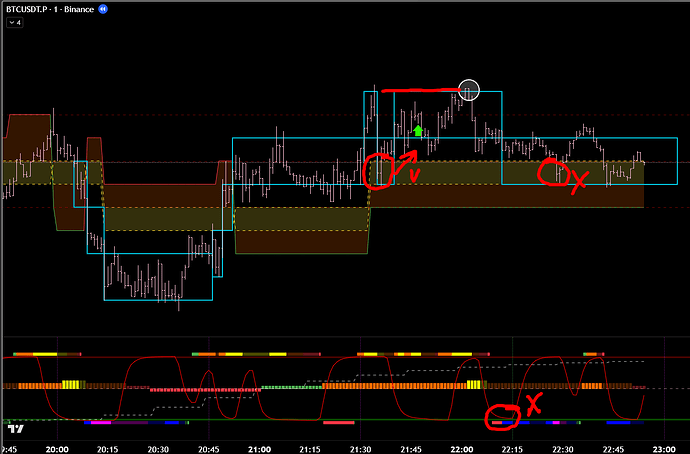Select the red X drawn in the oscillator pane
This screenshot has width=690, height=454.
pyautogui.click(x=534, y=403)
